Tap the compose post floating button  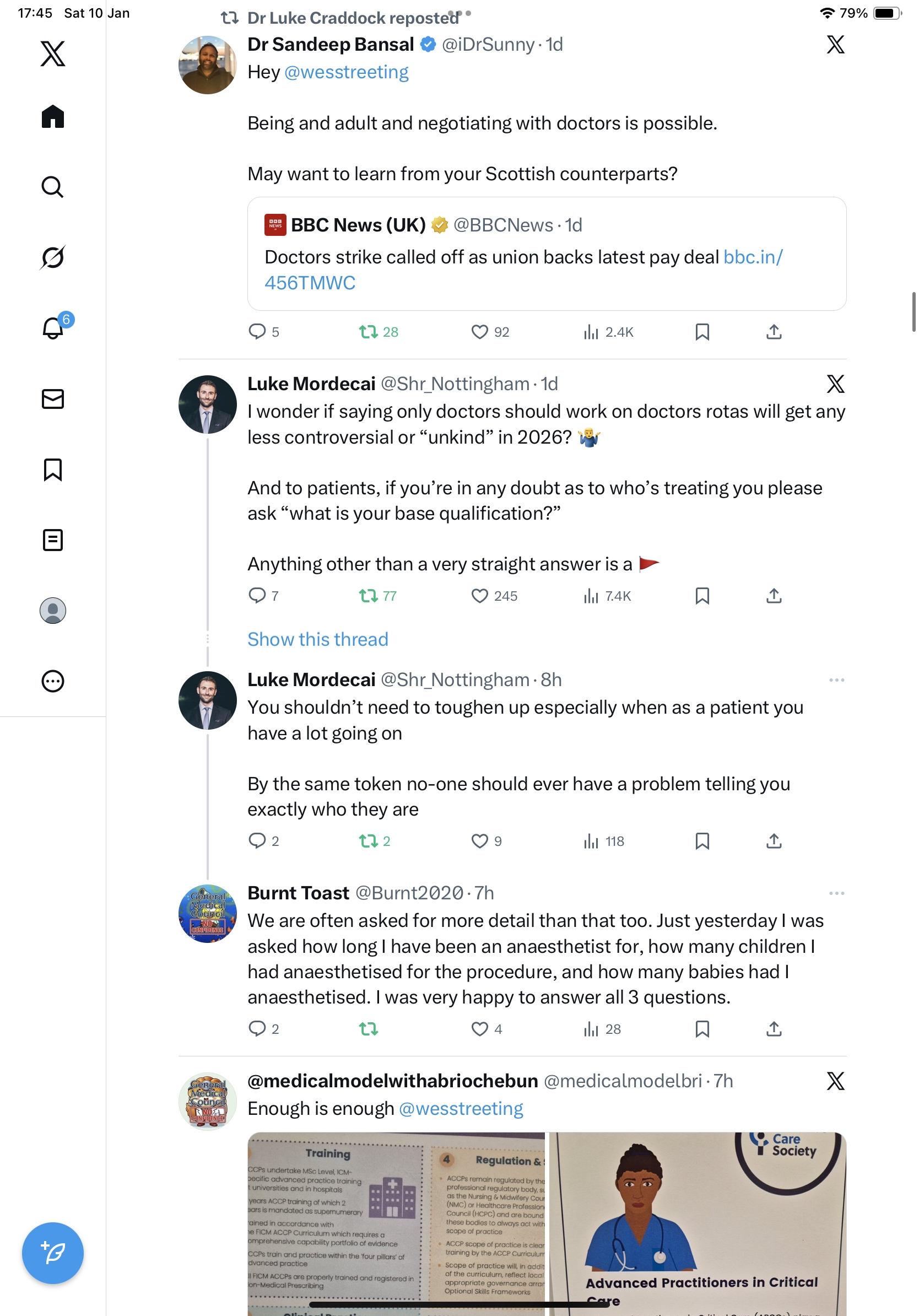tap(53, 1253)
